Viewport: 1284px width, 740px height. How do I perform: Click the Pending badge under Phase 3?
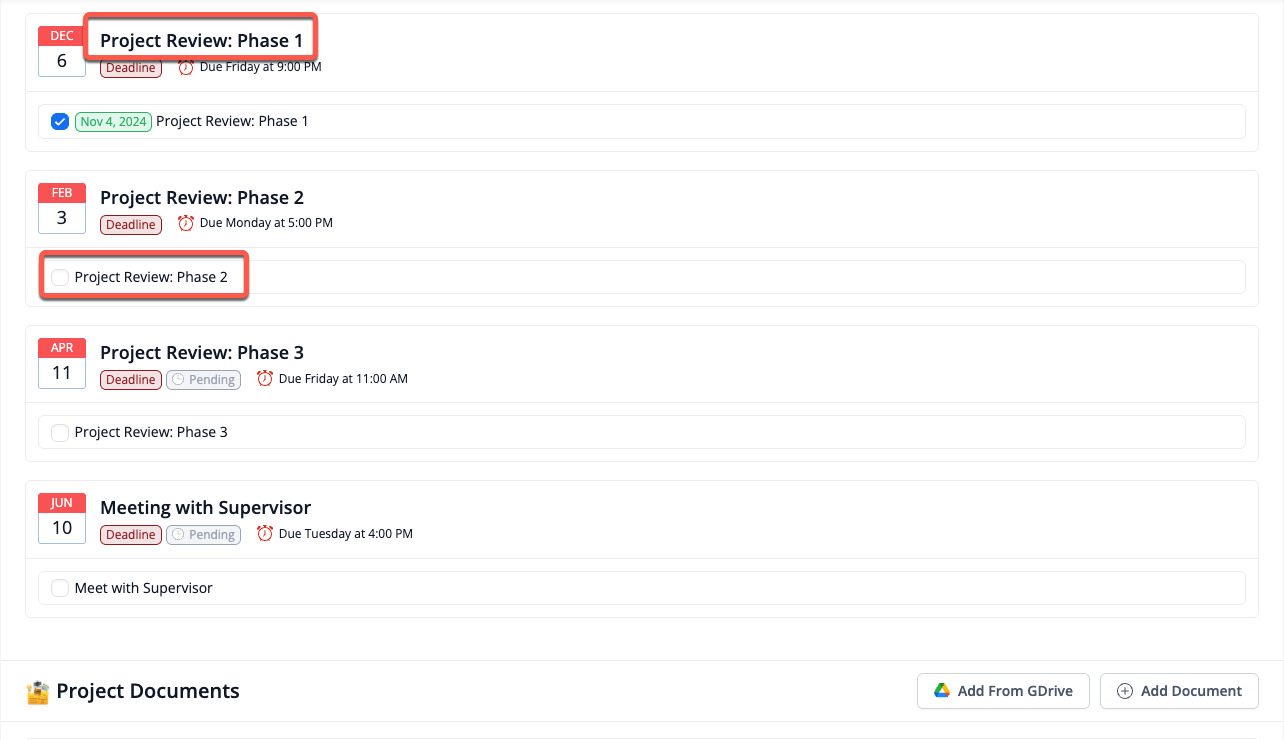coord(203,380)
